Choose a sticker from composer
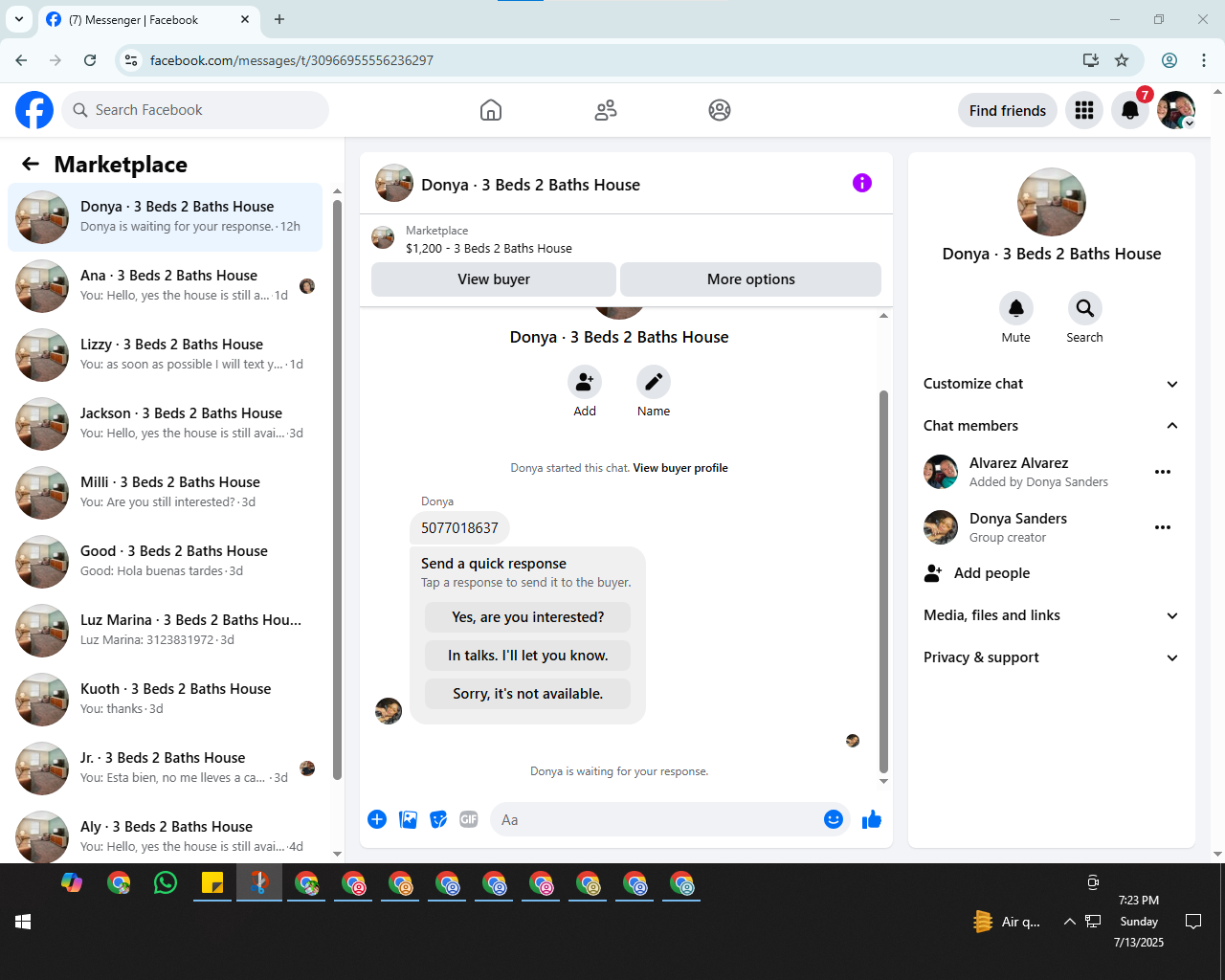Viewport: 1225px width, 980px height. (438, 819)
